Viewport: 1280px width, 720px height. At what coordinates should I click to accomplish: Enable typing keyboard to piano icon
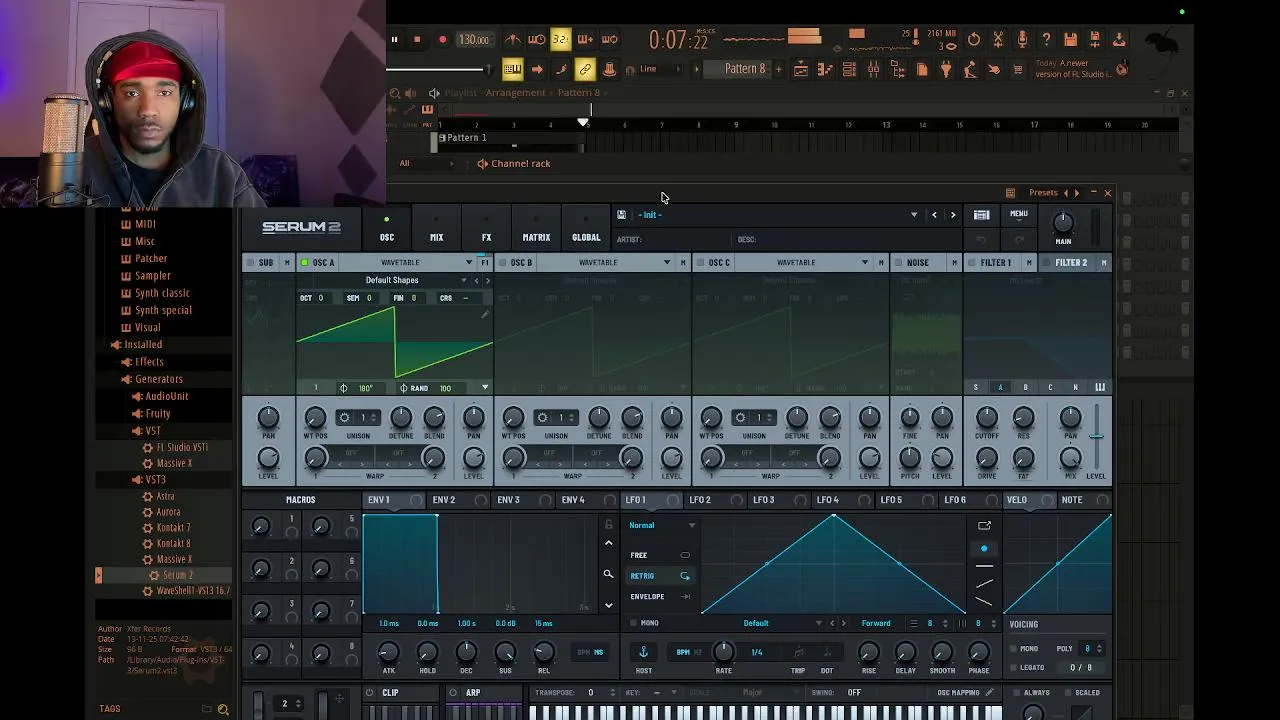click(512, 69)
